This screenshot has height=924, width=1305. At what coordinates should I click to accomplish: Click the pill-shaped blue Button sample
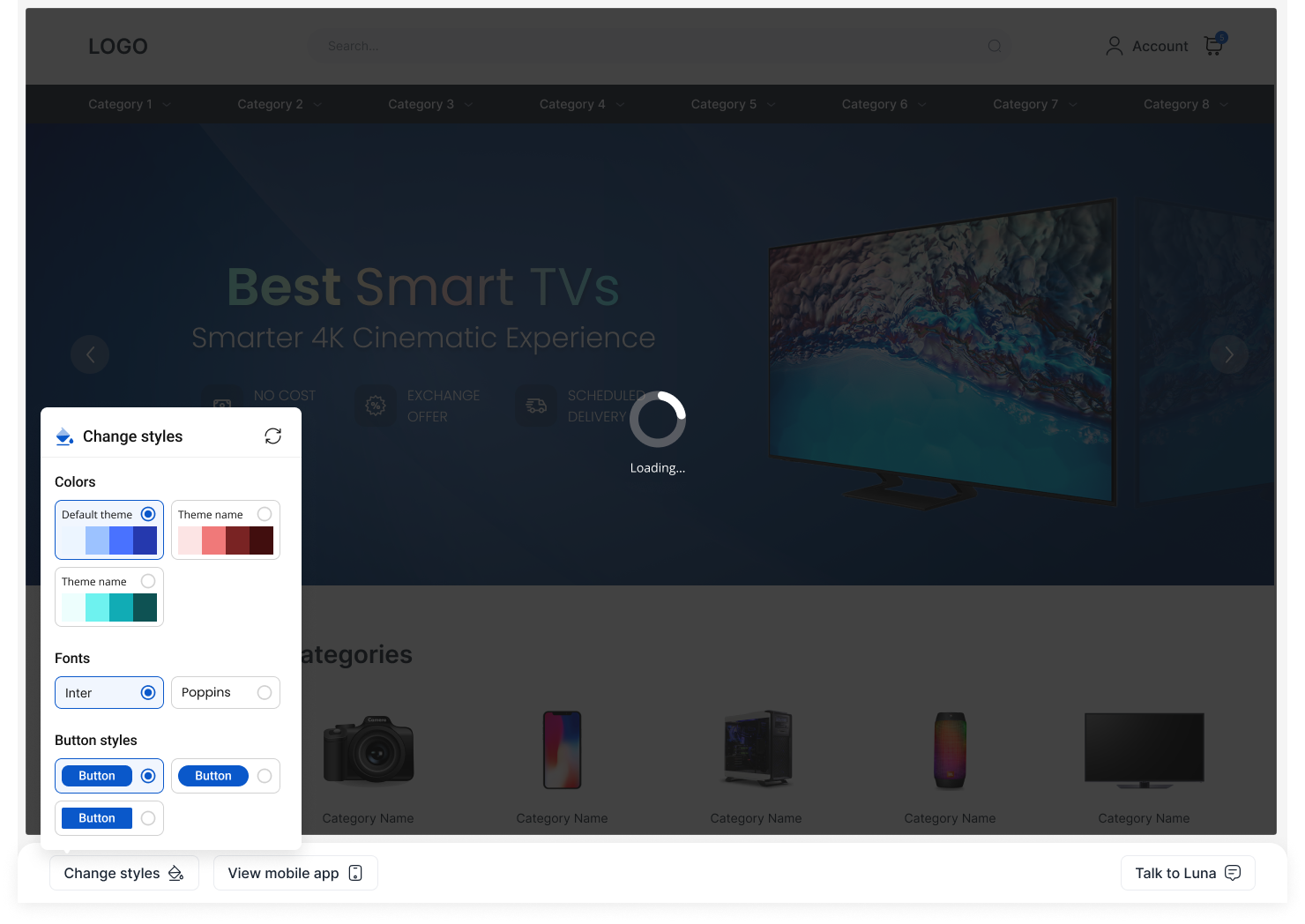(213, 776)
